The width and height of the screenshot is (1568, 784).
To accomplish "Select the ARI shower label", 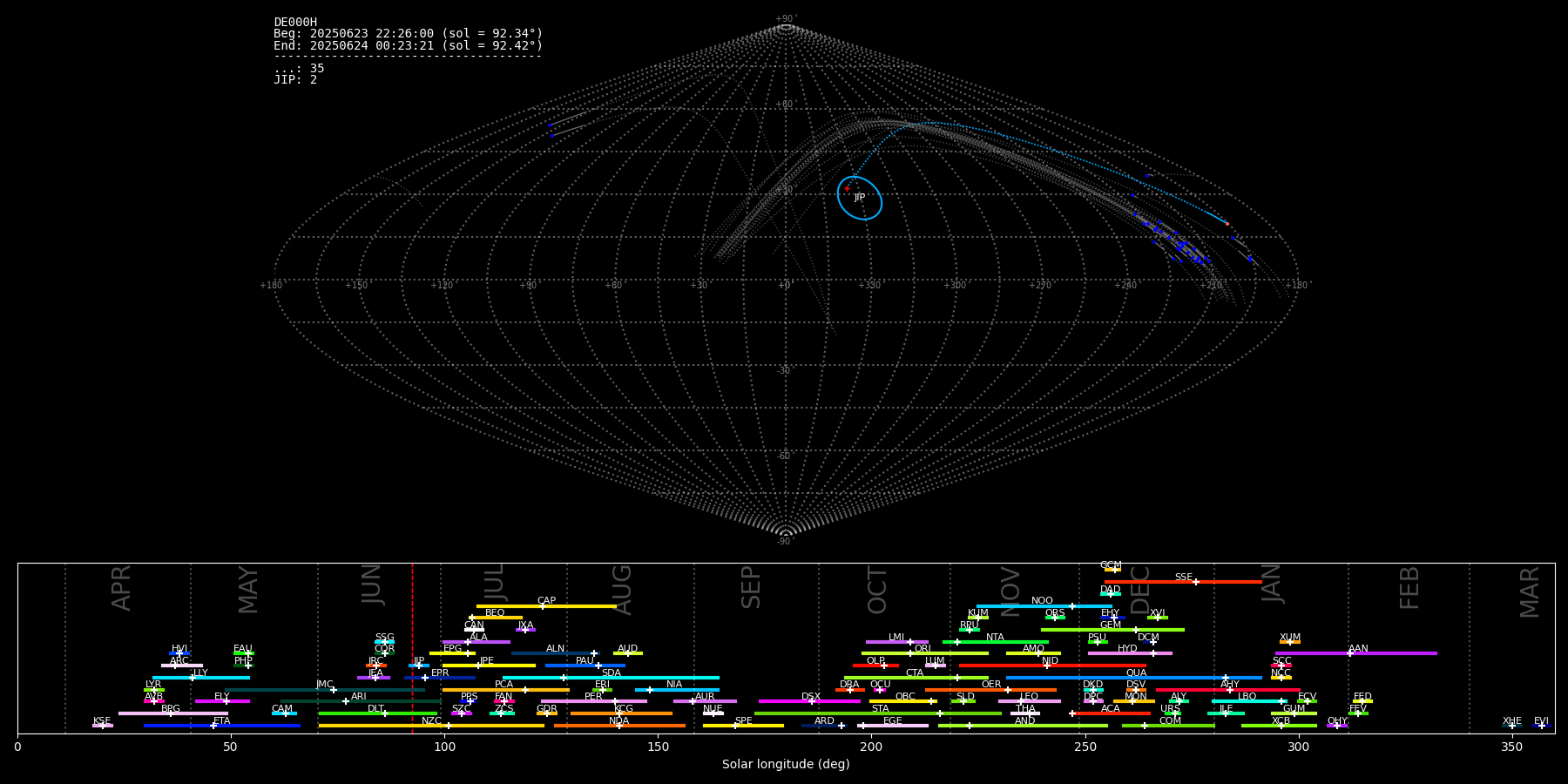I will point(359,697).
